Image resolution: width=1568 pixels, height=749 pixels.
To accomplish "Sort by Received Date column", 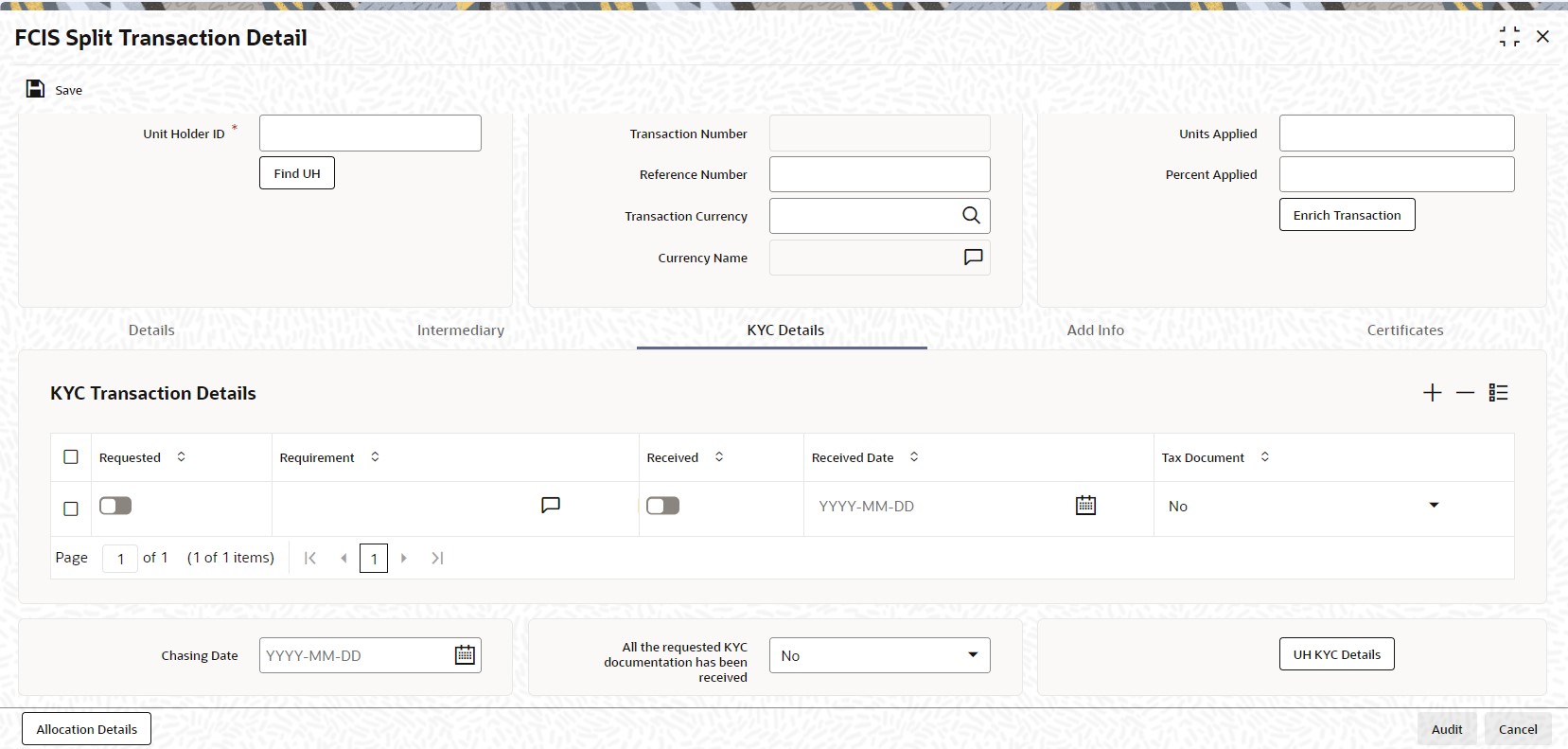I will click(913, 456).
